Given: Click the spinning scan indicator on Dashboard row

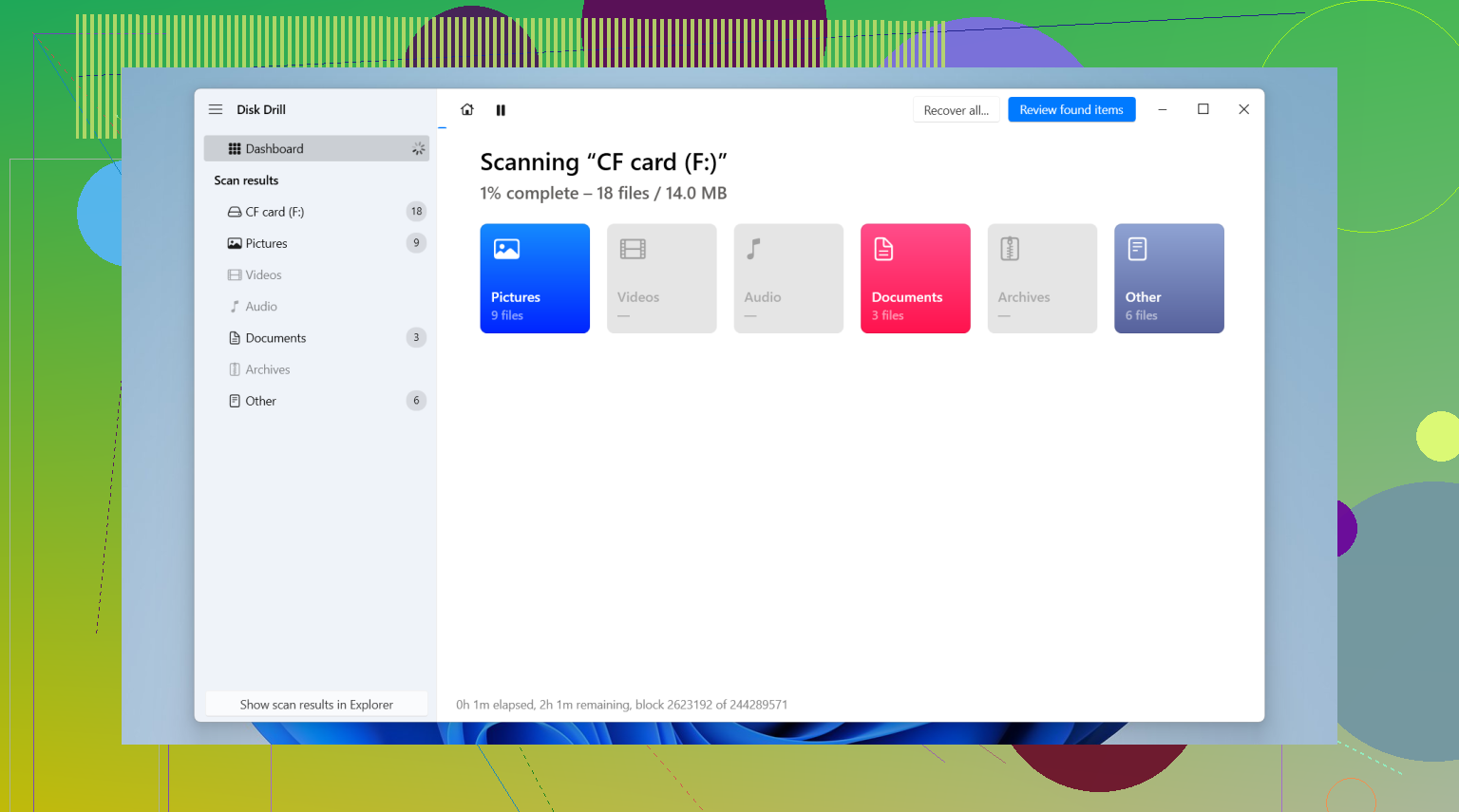Looking at the screenshot, I should pos(418,149).
